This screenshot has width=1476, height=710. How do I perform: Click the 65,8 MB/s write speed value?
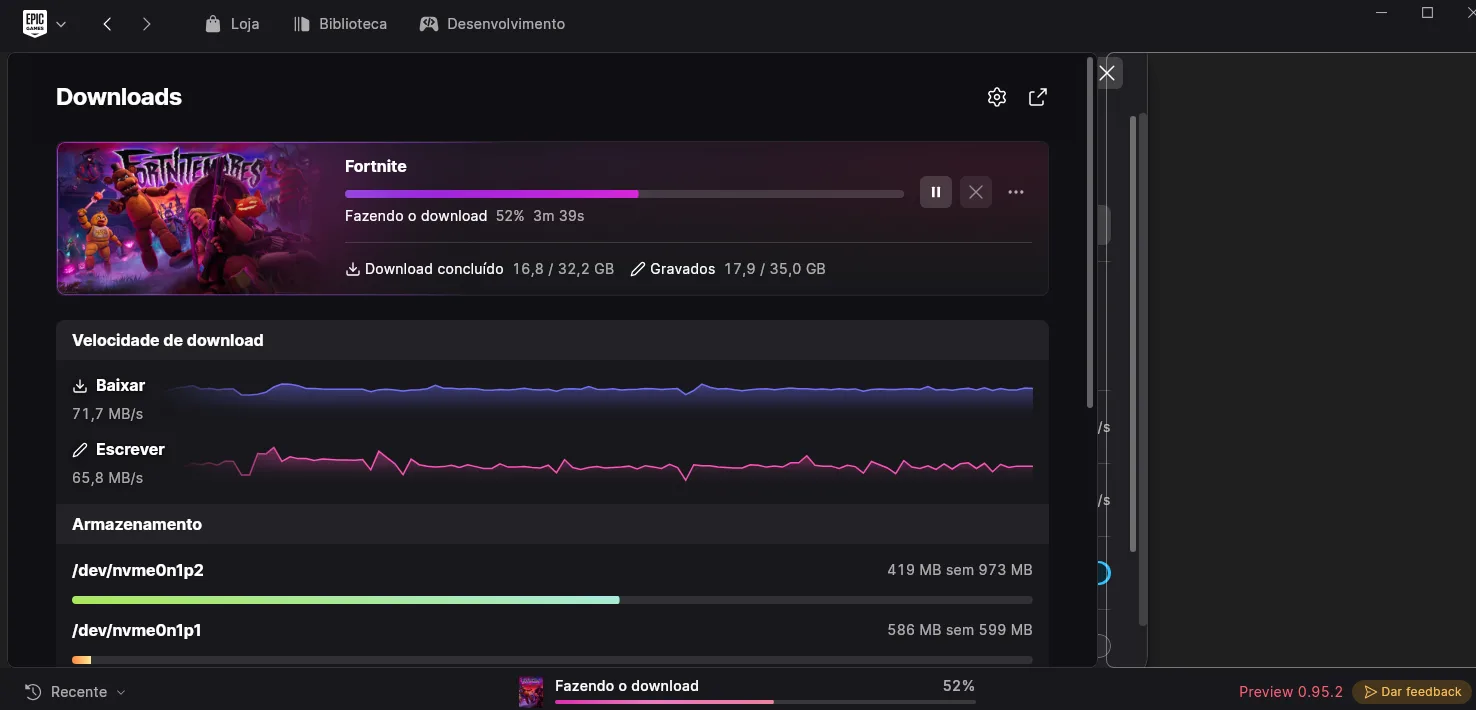coord(107,478)
